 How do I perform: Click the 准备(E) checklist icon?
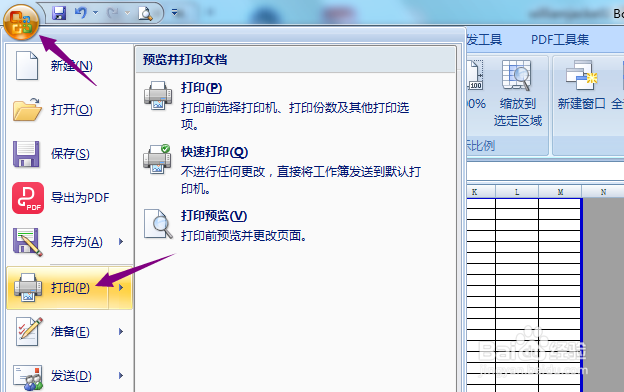click(x=29, y=331)
